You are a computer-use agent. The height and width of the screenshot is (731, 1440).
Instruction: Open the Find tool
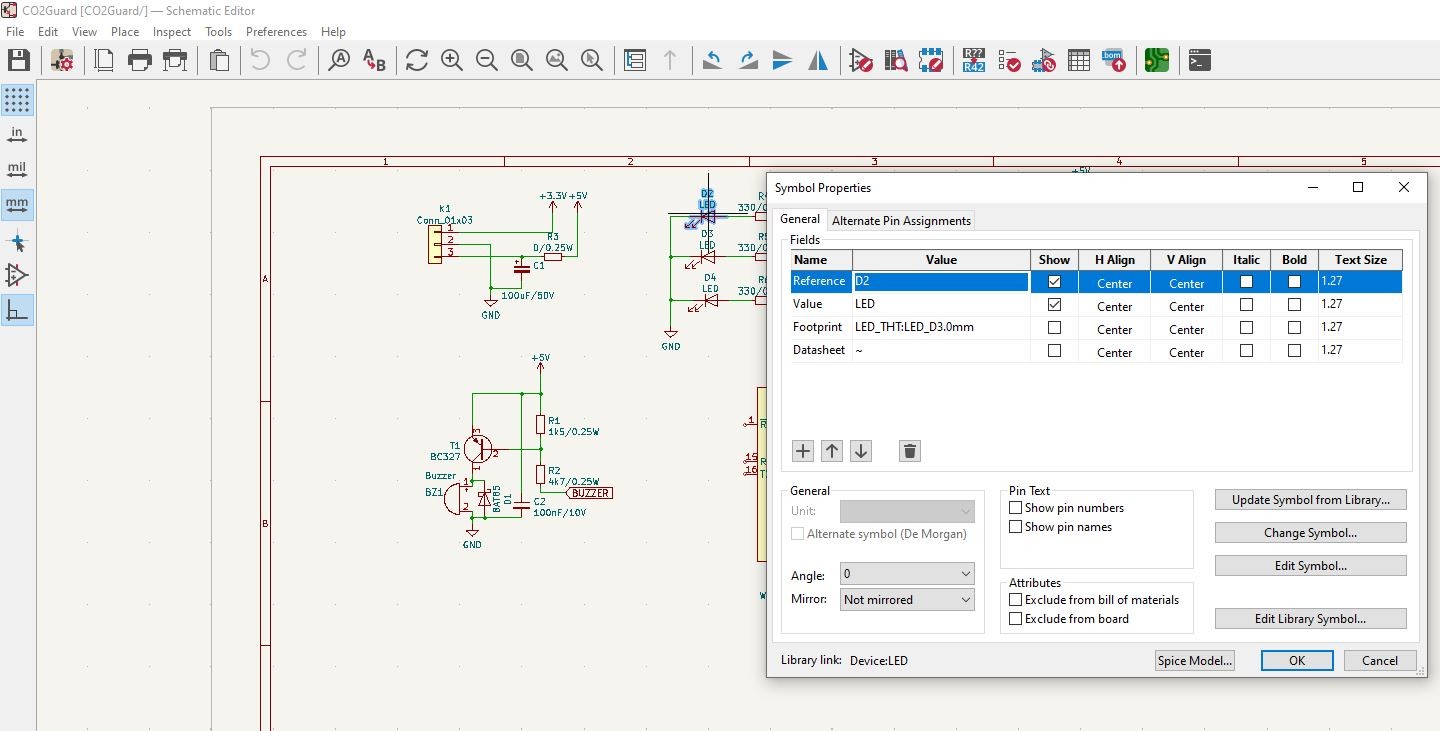[339, 61]
